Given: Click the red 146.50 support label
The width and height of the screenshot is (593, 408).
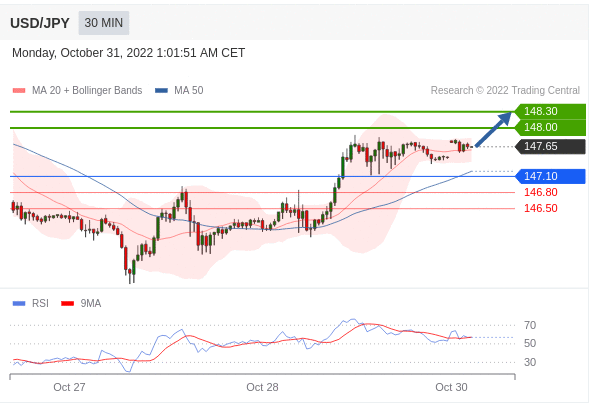Looking at the screenshot, I should [541, 208].
